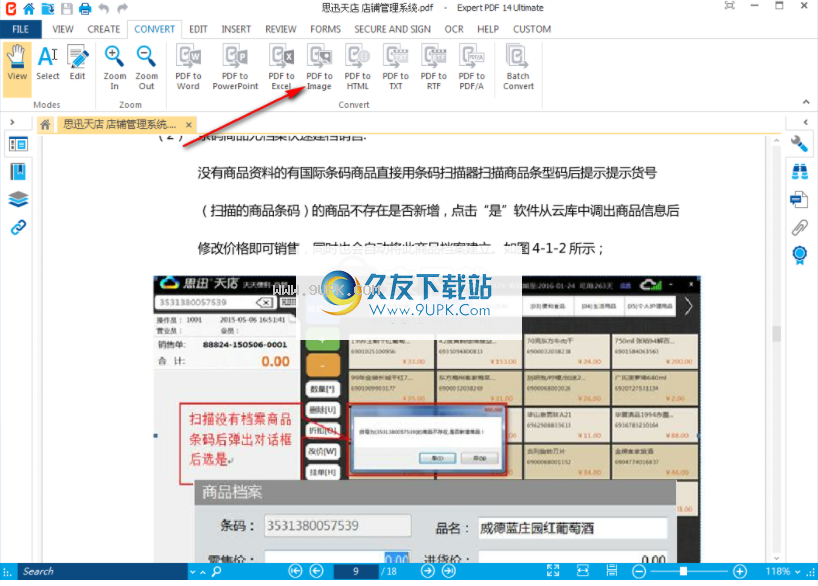Collapse the right tools panel arrow
This screenshot has height=586, width=818.
(805, 122)
